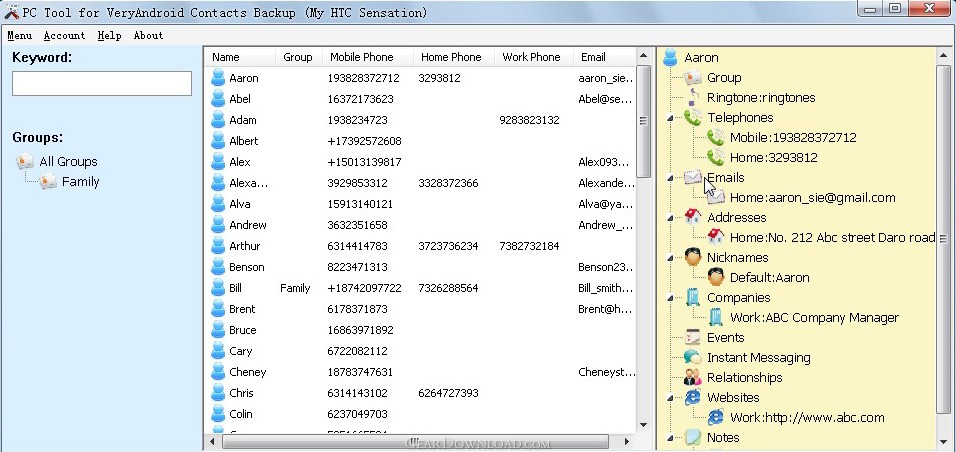The height and width of the screenshot is (452, 956).
Task: Collapse the Notes tree node
Action: [x=671, y=438]
